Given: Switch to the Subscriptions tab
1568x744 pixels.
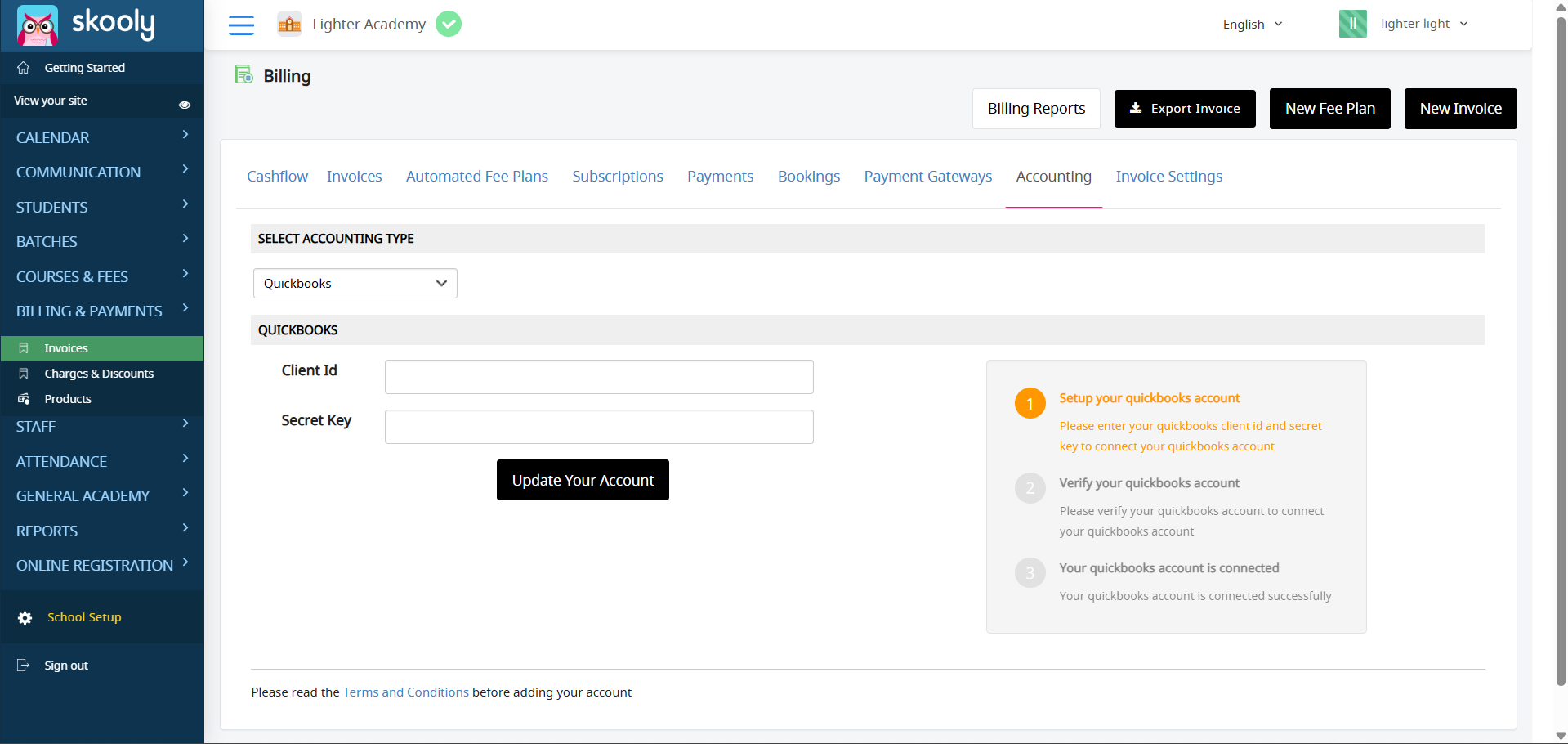Looking at the screenshot, I should pos(618,176).
